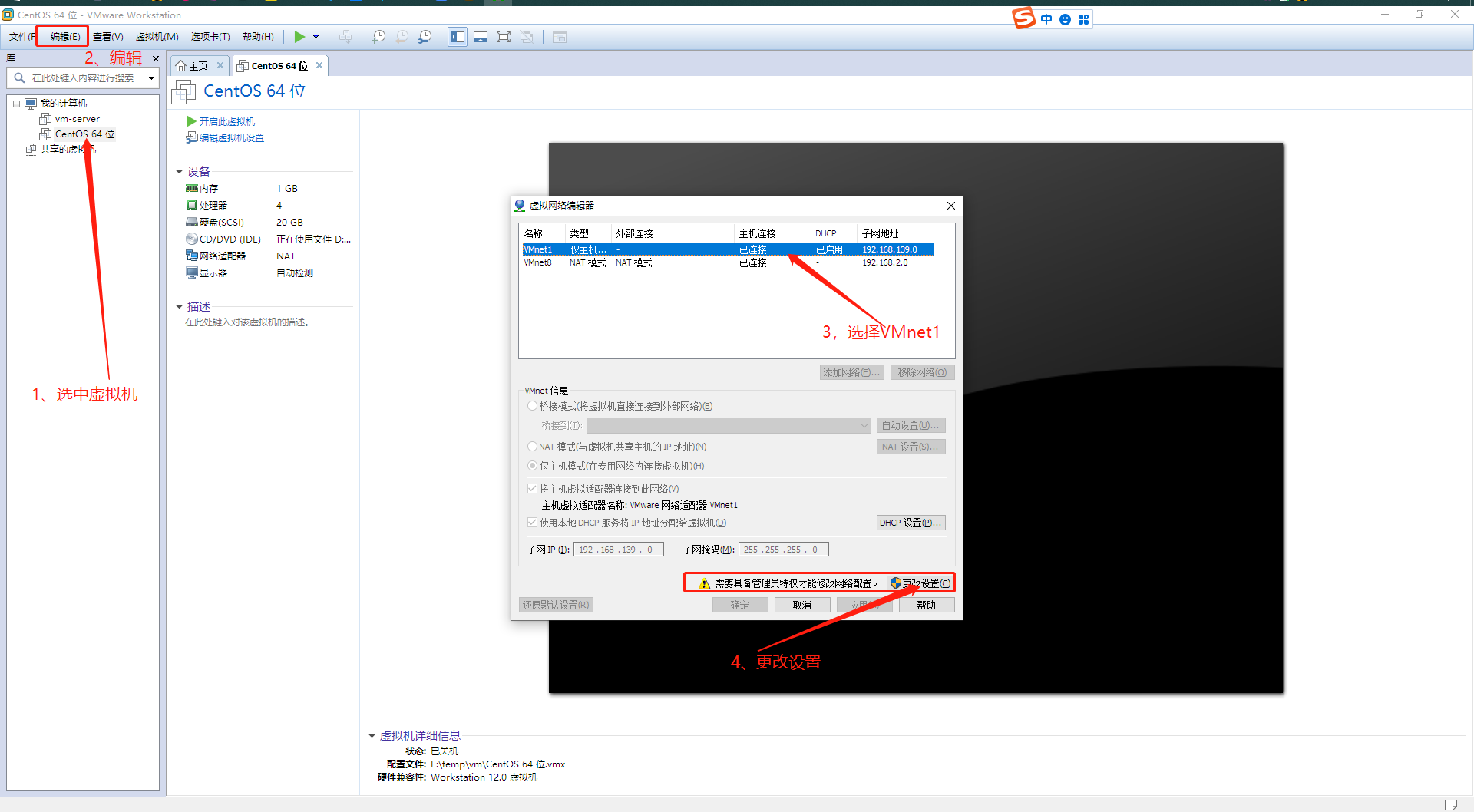The height and width of the screenshot is (812, 1474).
Task: Click the 自动设置 button
Action: 911,425
